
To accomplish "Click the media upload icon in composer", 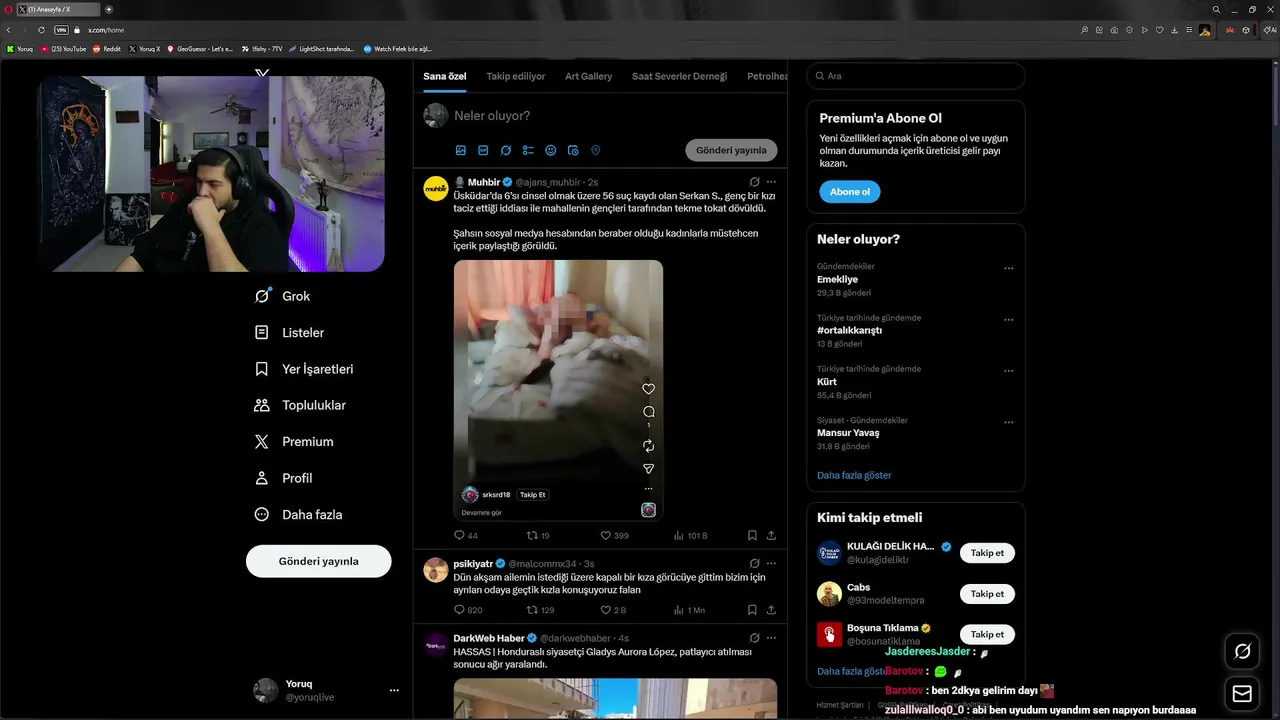I will (x=461, y=150).
